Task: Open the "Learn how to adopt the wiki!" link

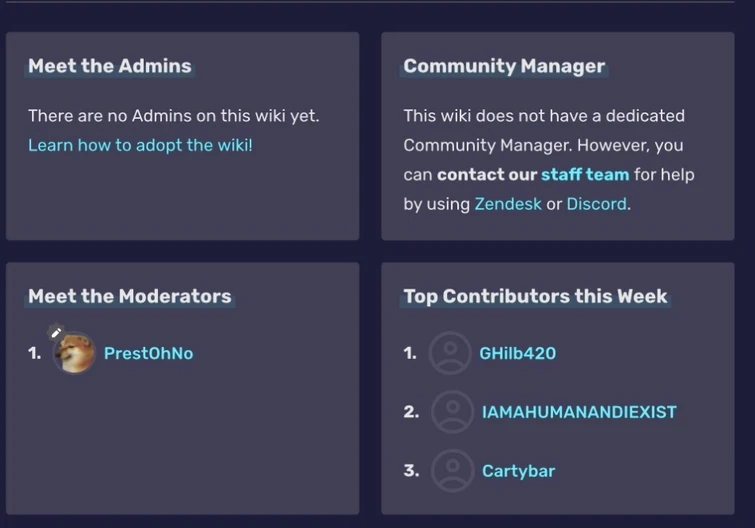Action: (x=140, y=145)
